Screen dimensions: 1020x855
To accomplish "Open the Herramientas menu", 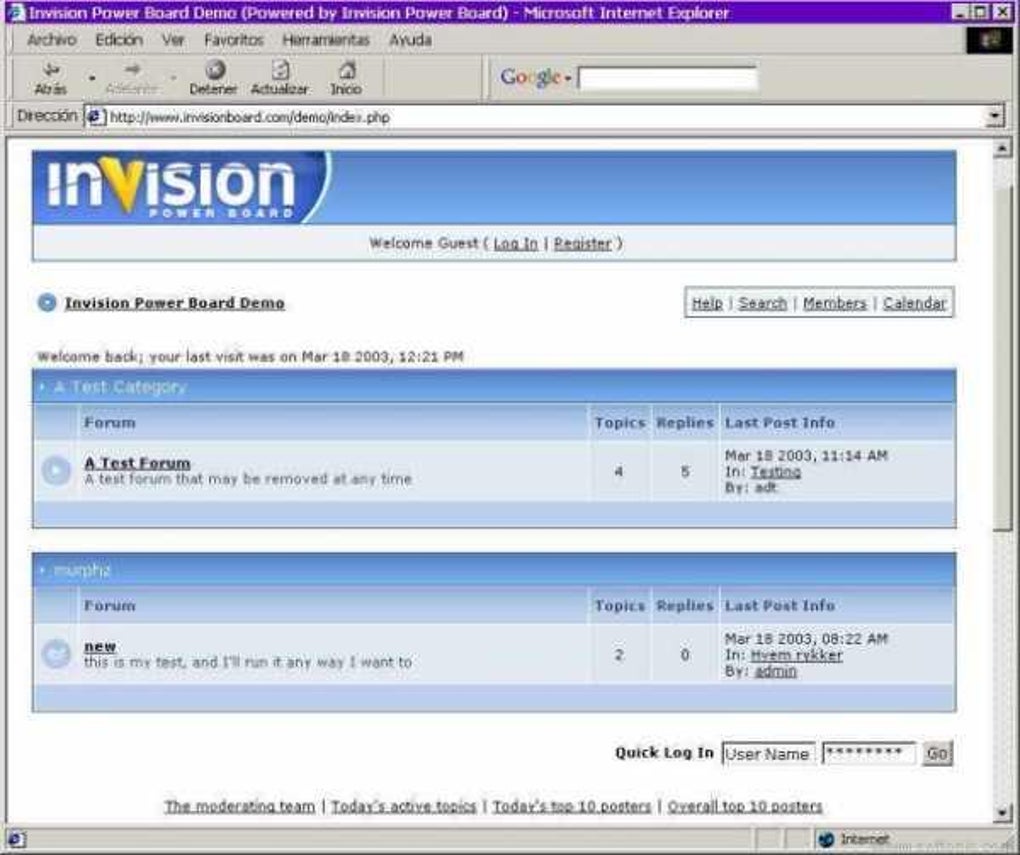I will (326, 40).
